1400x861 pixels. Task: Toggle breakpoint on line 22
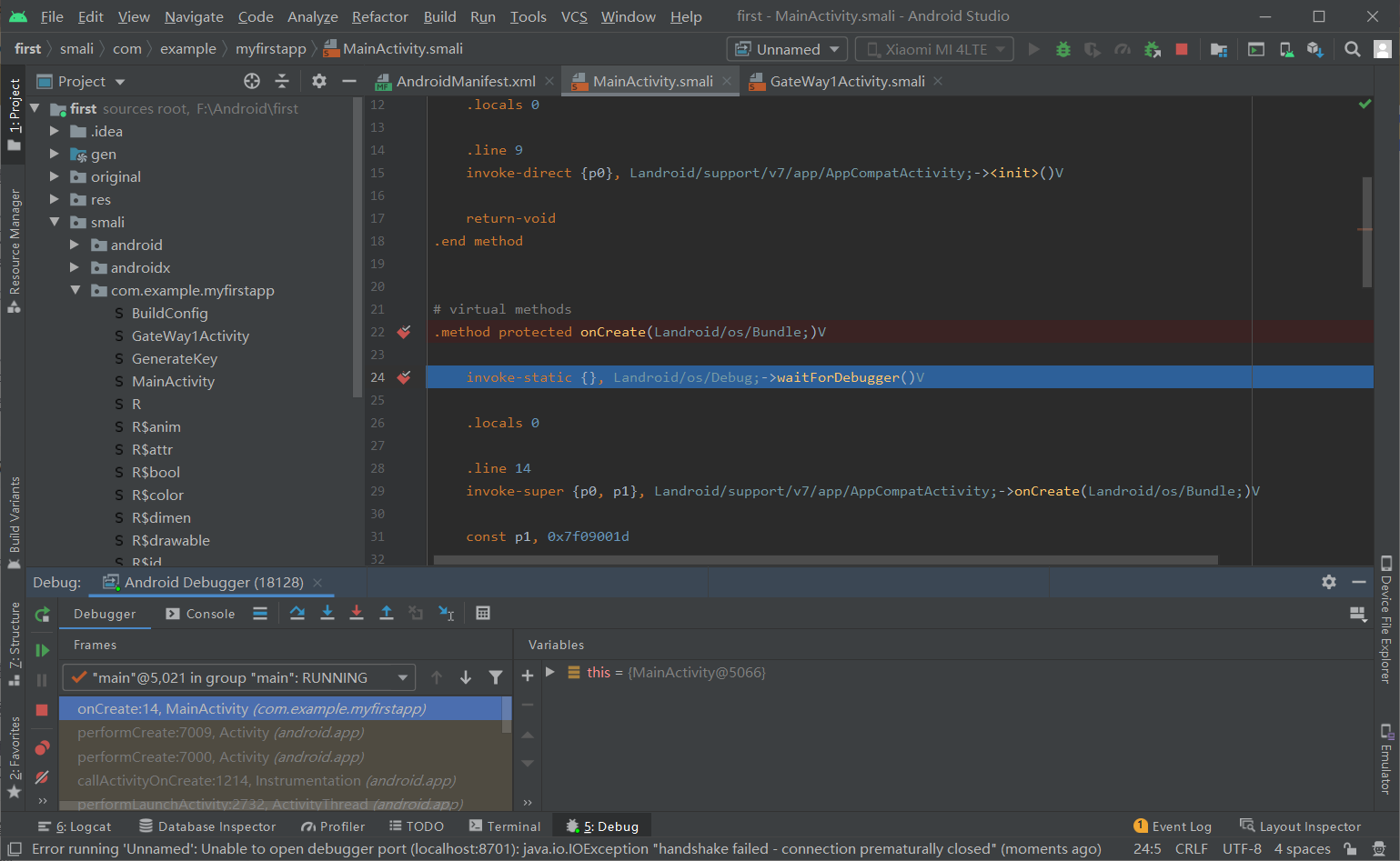point(404,332)
